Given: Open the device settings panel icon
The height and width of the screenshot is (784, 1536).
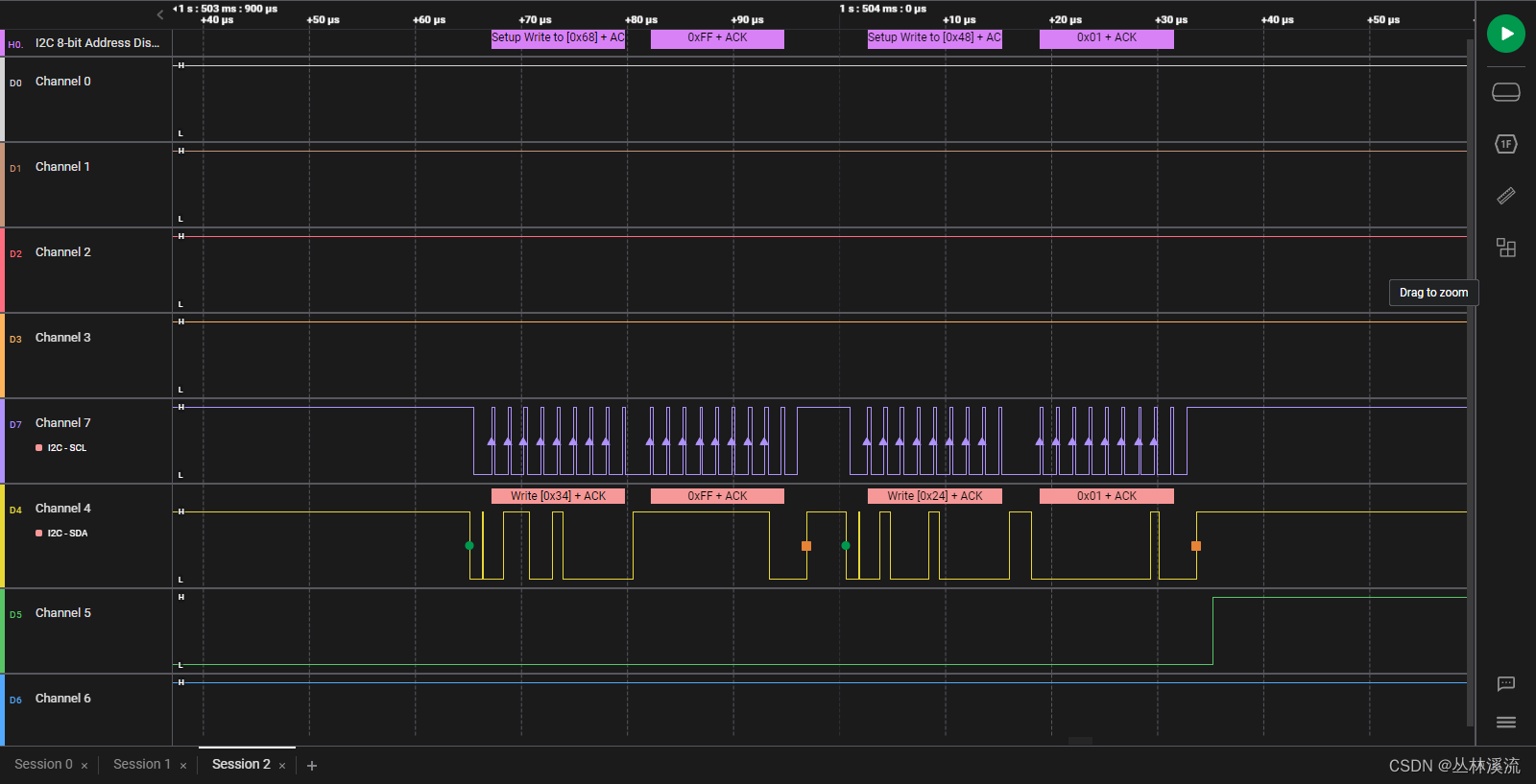Looking at the screenshot, I should tap(1505, 92).
